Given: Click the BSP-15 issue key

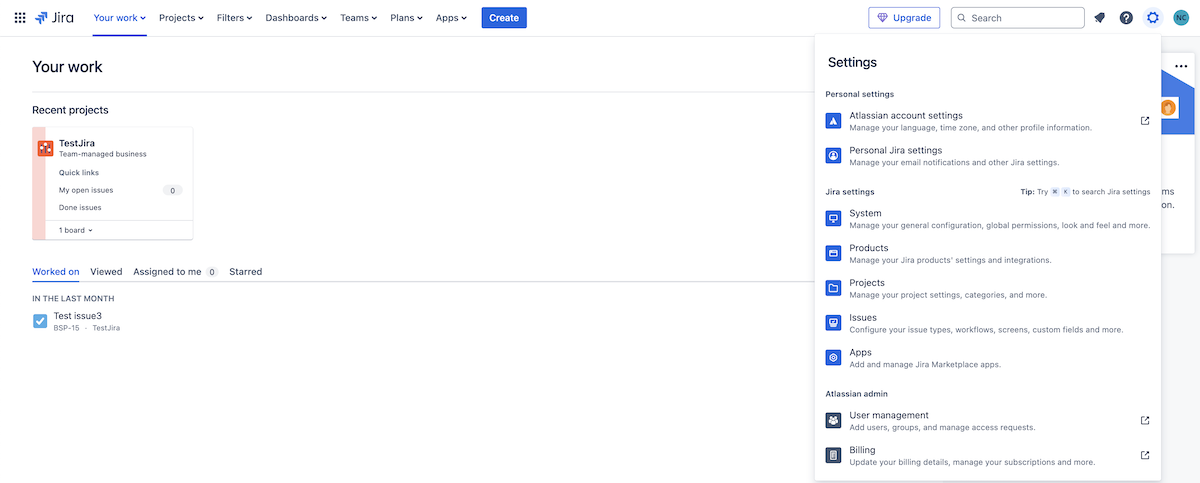Looking at the screenshot, I should point(67,328).
